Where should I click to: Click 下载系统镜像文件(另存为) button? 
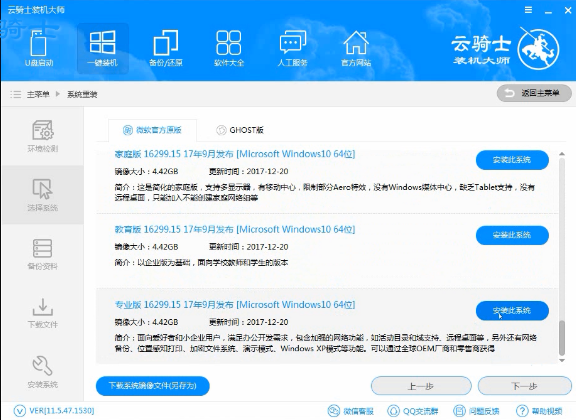[x=153, y=386]
